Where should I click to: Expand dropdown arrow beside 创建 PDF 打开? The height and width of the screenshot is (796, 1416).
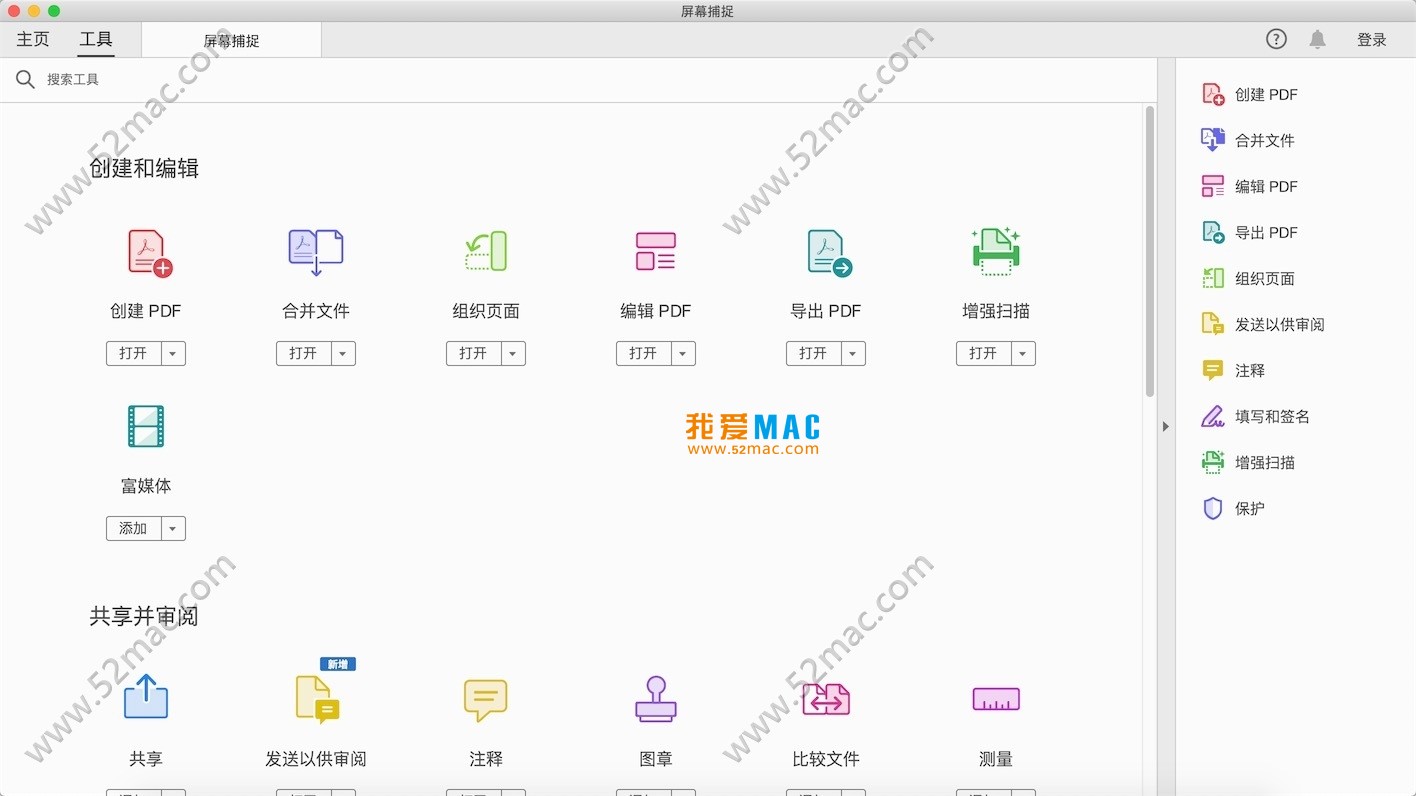[x=173, y=353]
